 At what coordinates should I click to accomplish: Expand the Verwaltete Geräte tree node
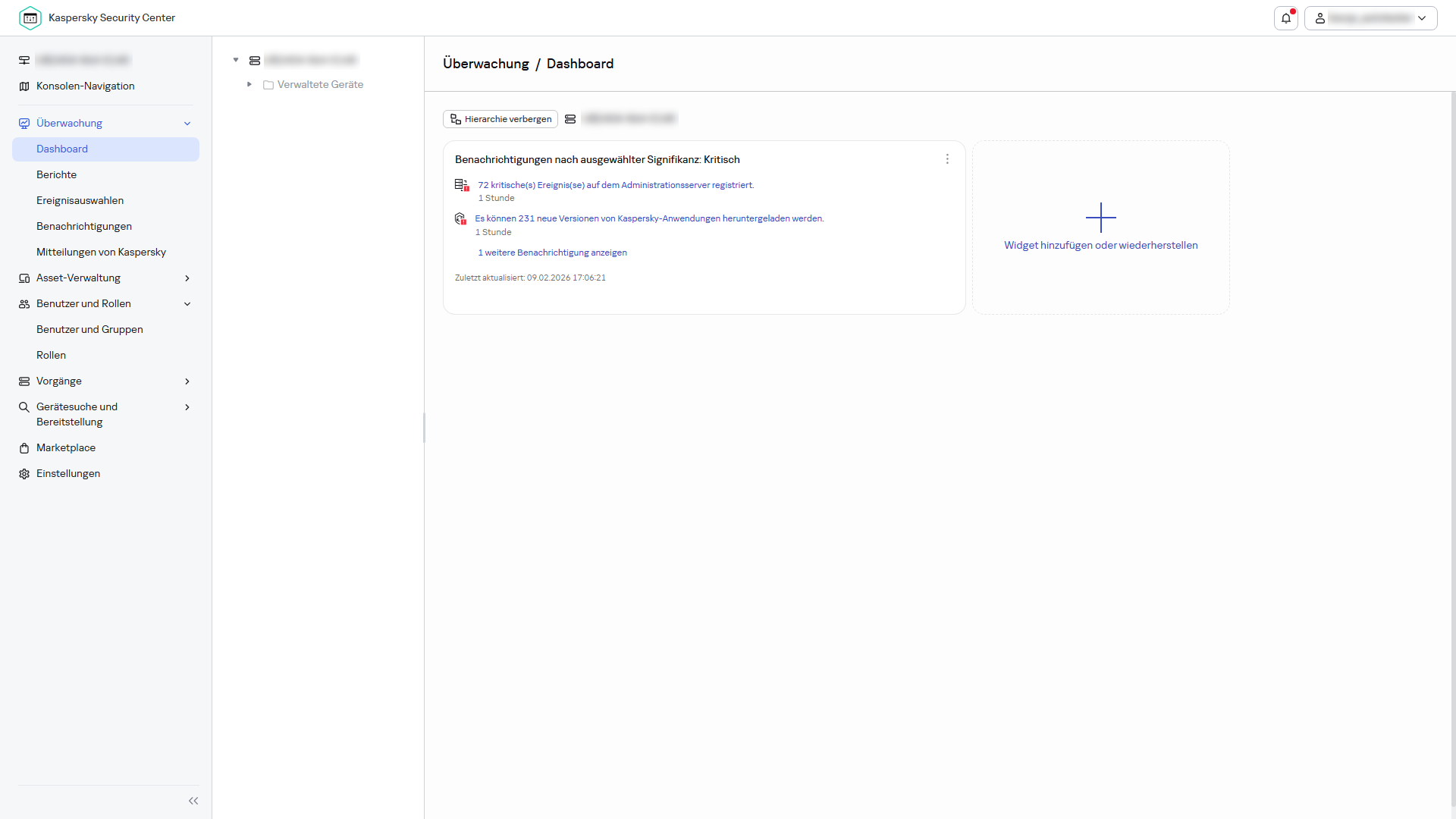tap(249, 84)
